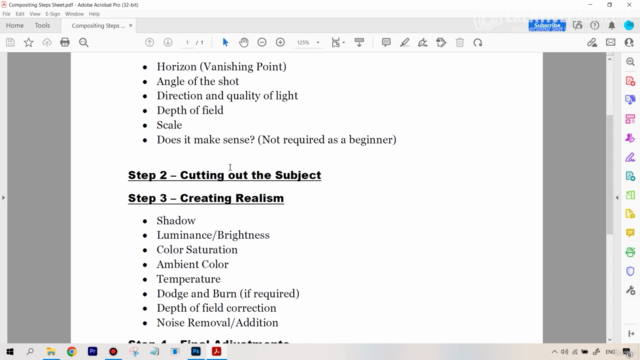Send file by email envelope icon

tap(611, 42)
